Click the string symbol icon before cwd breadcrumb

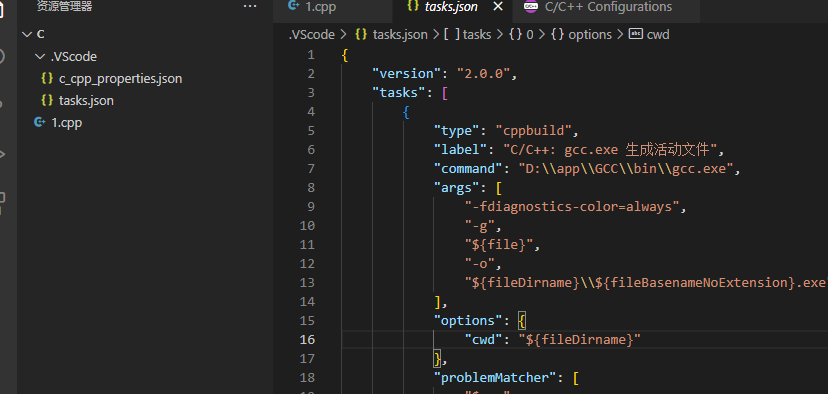(x=636, y=34)
